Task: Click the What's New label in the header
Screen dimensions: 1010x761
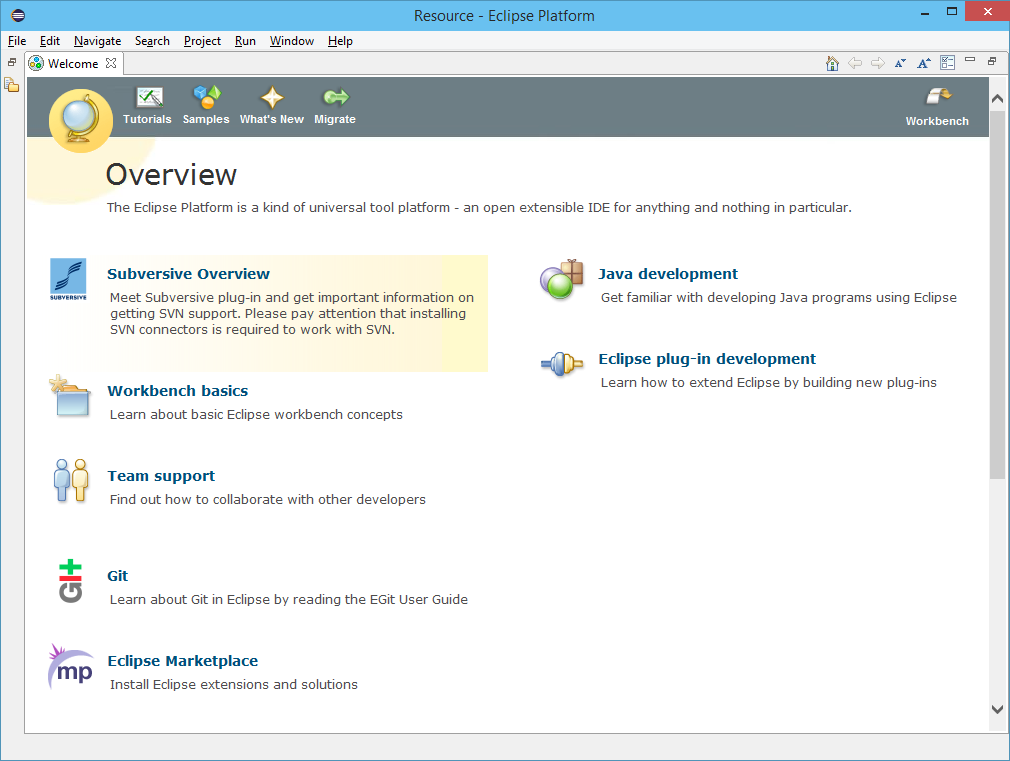Action: (x=272, y=119)
